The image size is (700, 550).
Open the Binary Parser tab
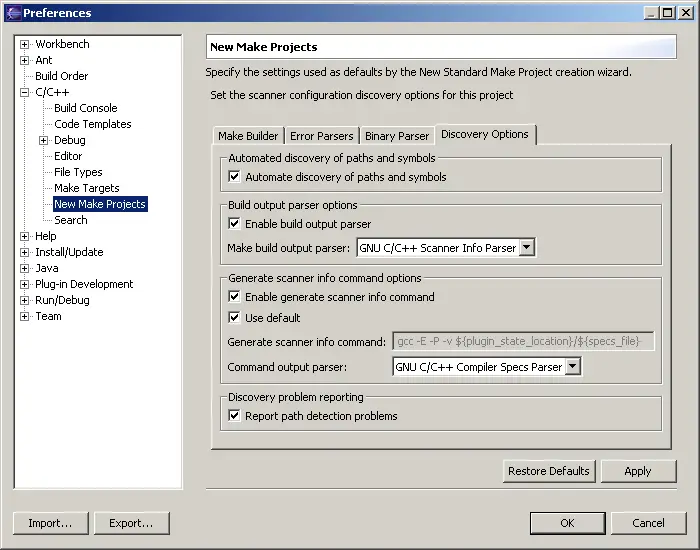(397, 136)
